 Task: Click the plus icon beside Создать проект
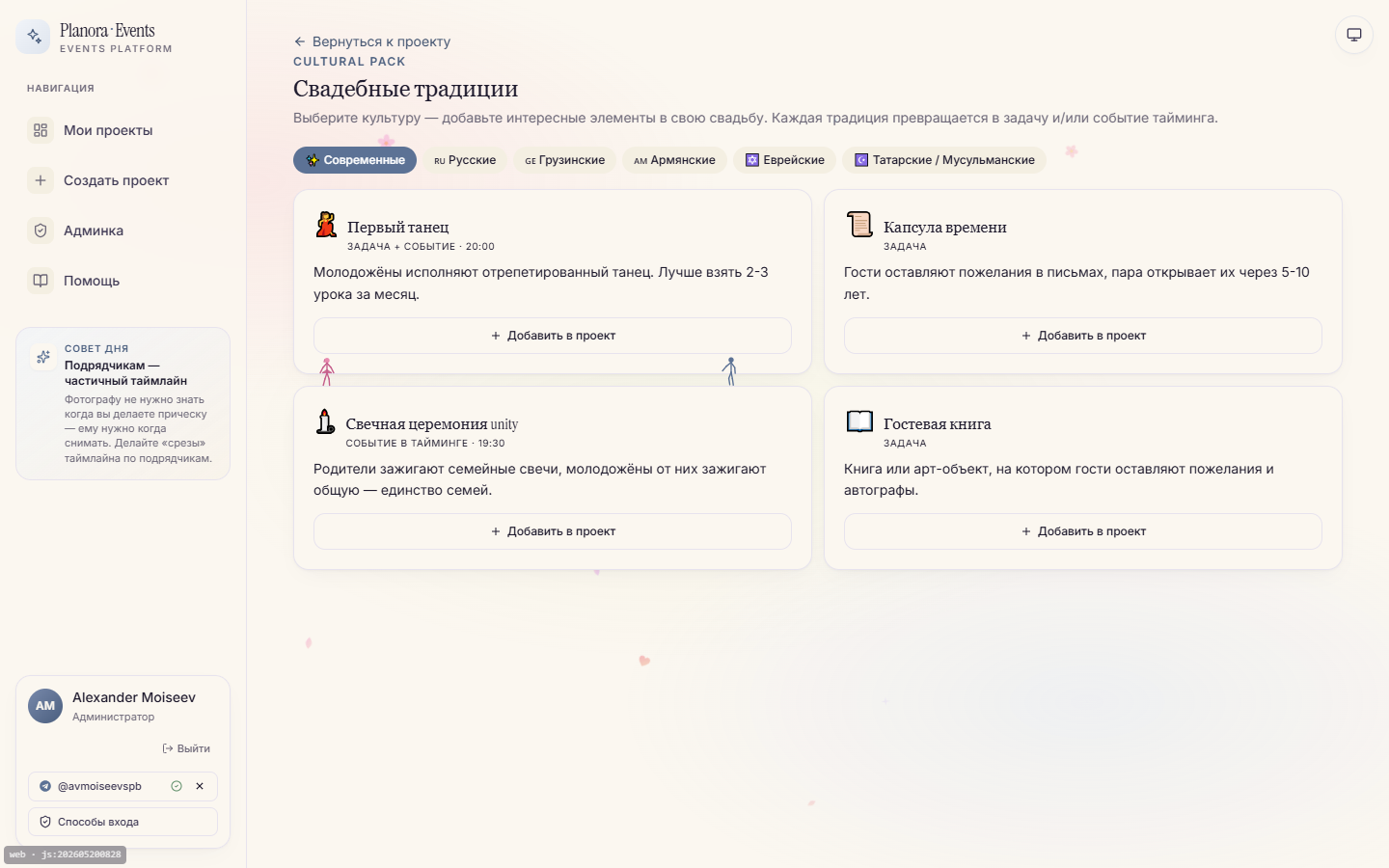click(41, 180)
